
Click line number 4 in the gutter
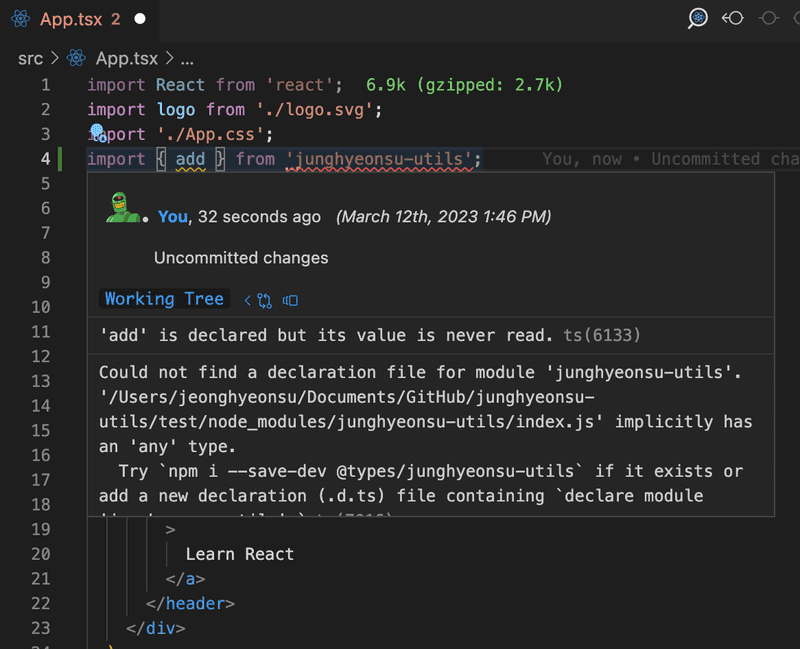(45, 159)
